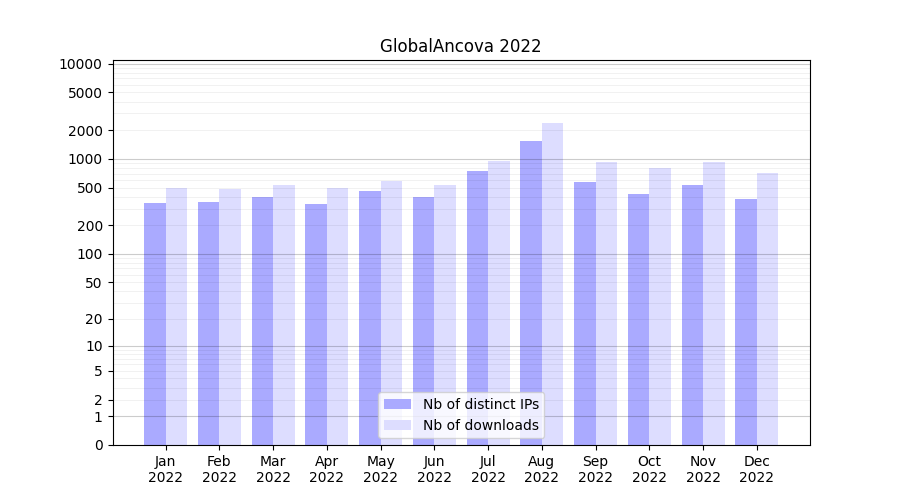Viewport: 900px width, 500px height.
Task: Click the August 2022 distinct IPs bar
Action: (x=531, y=293)
